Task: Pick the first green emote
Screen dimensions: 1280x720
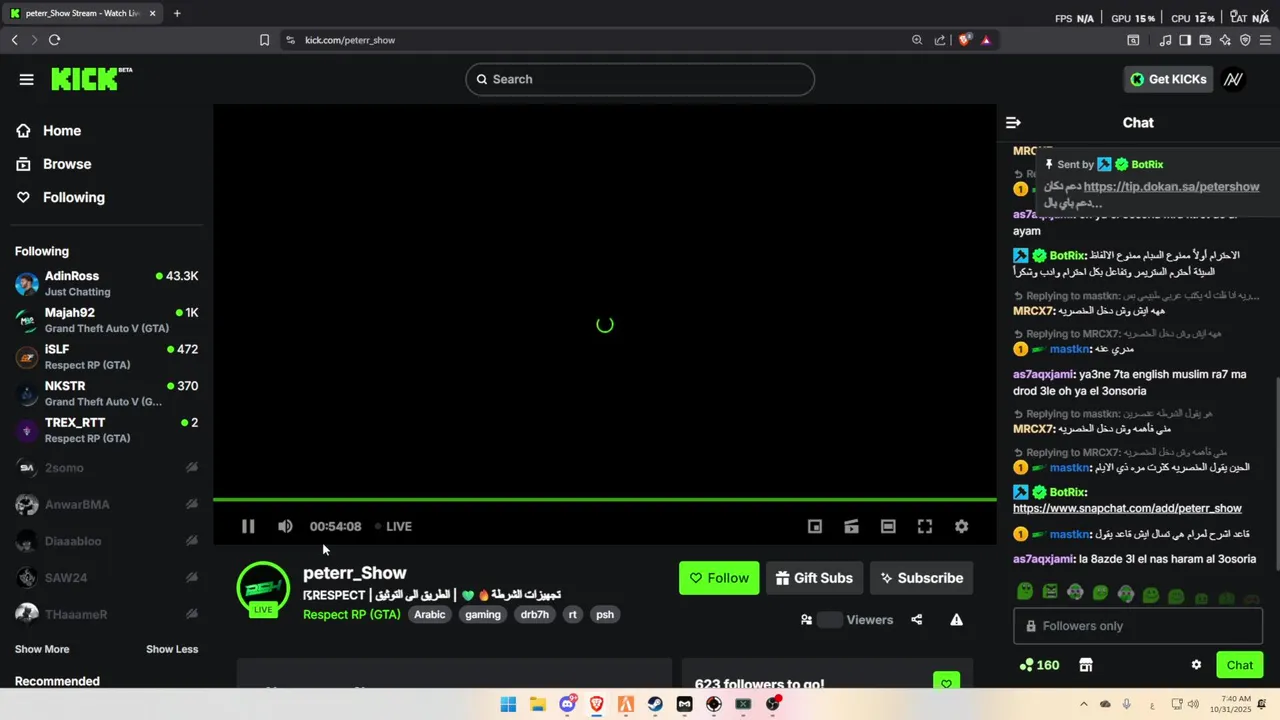Action: click(1024, 592)
